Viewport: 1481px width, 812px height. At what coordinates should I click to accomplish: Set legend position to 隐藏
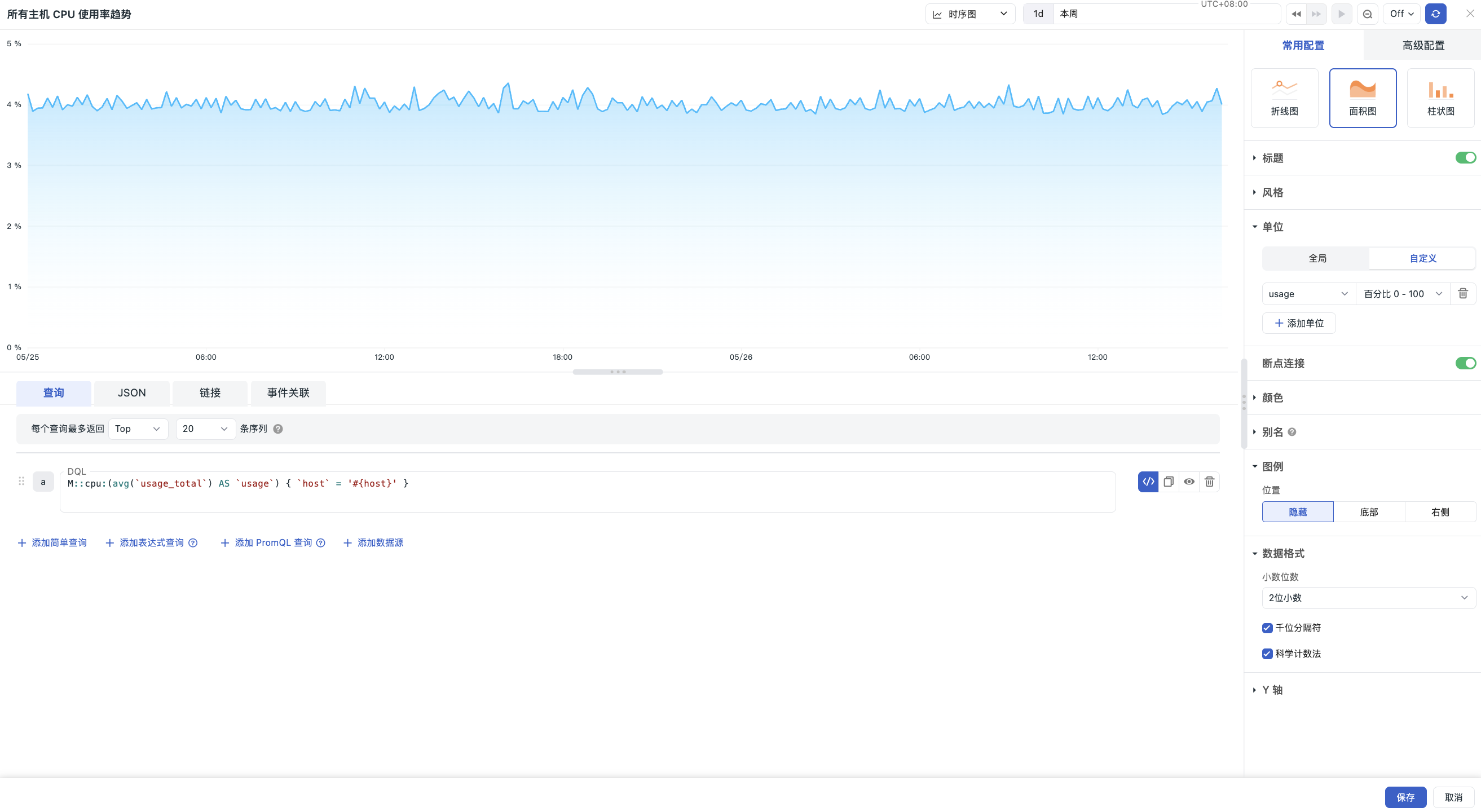(1298, 512)
